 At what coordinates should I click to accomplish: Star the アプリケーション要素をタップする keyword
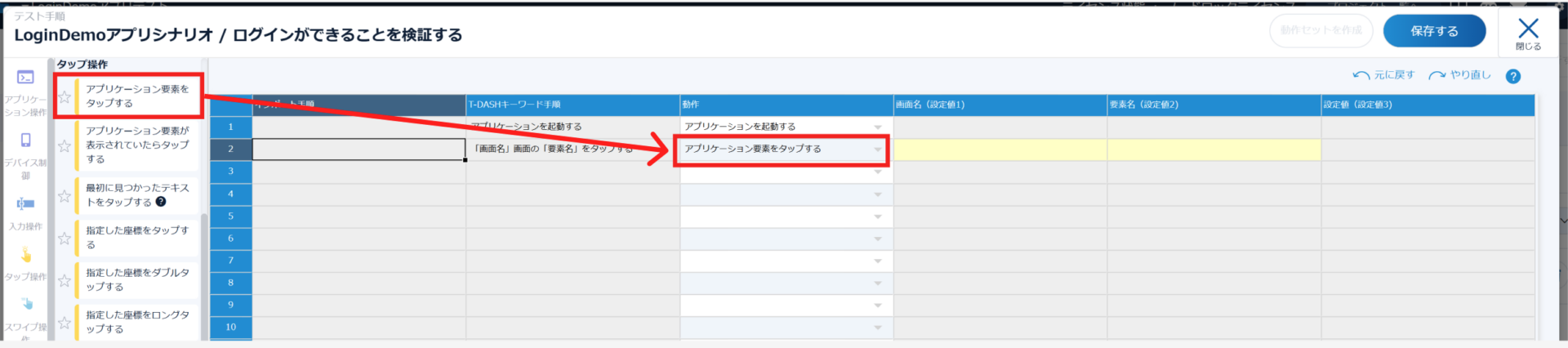[65, 97]
